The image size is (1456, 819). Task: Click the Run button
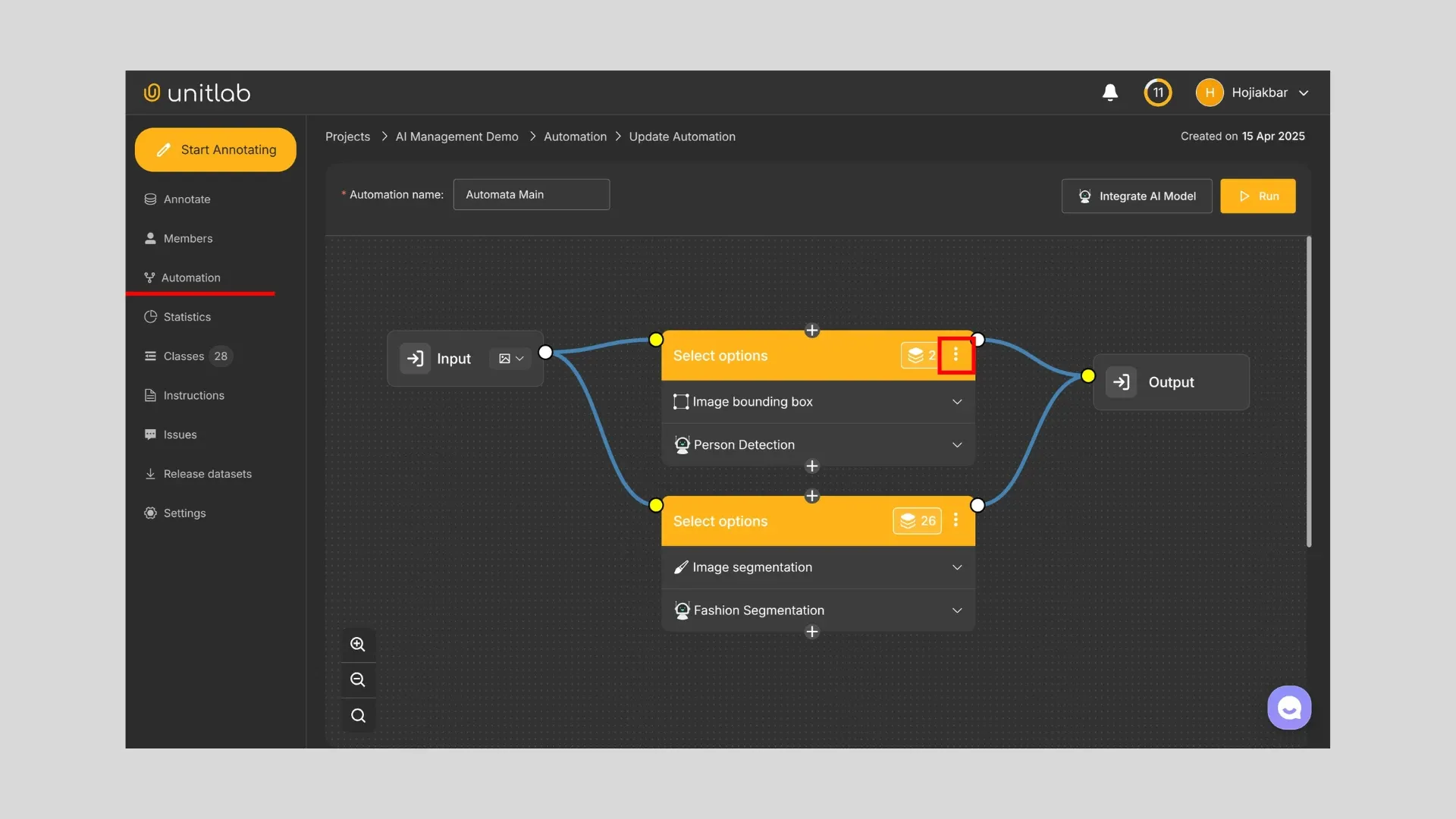[x=1257, y=196]
